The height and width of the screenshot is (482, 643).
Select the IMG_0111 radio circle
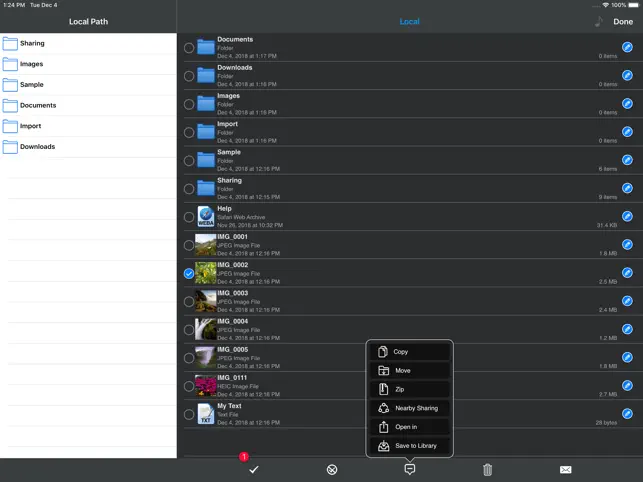click(189, 386)
